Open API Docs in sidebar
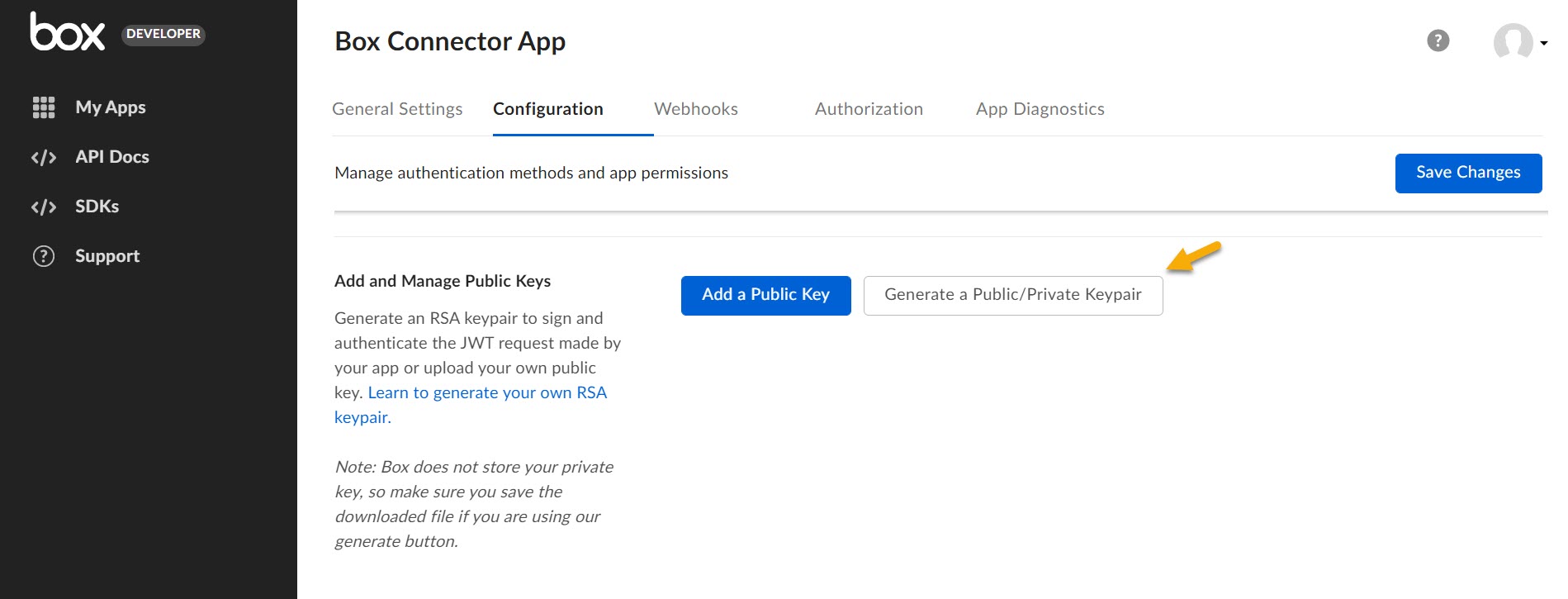The width and height of the screenshot is (1568, 599). pyautogui.click(x=112, y=157)
